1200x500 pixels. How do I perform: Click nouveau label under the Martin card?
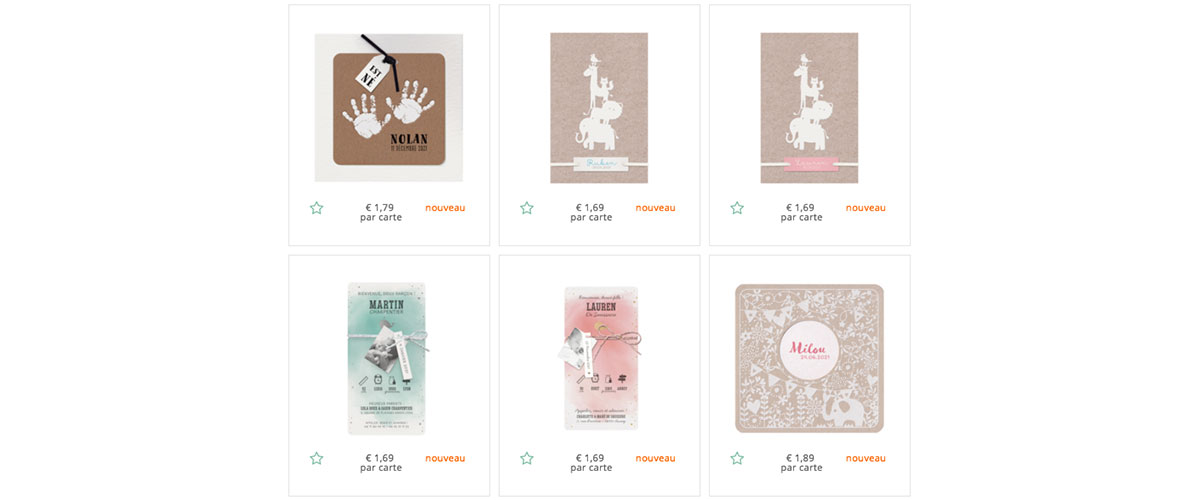[445, 458]
